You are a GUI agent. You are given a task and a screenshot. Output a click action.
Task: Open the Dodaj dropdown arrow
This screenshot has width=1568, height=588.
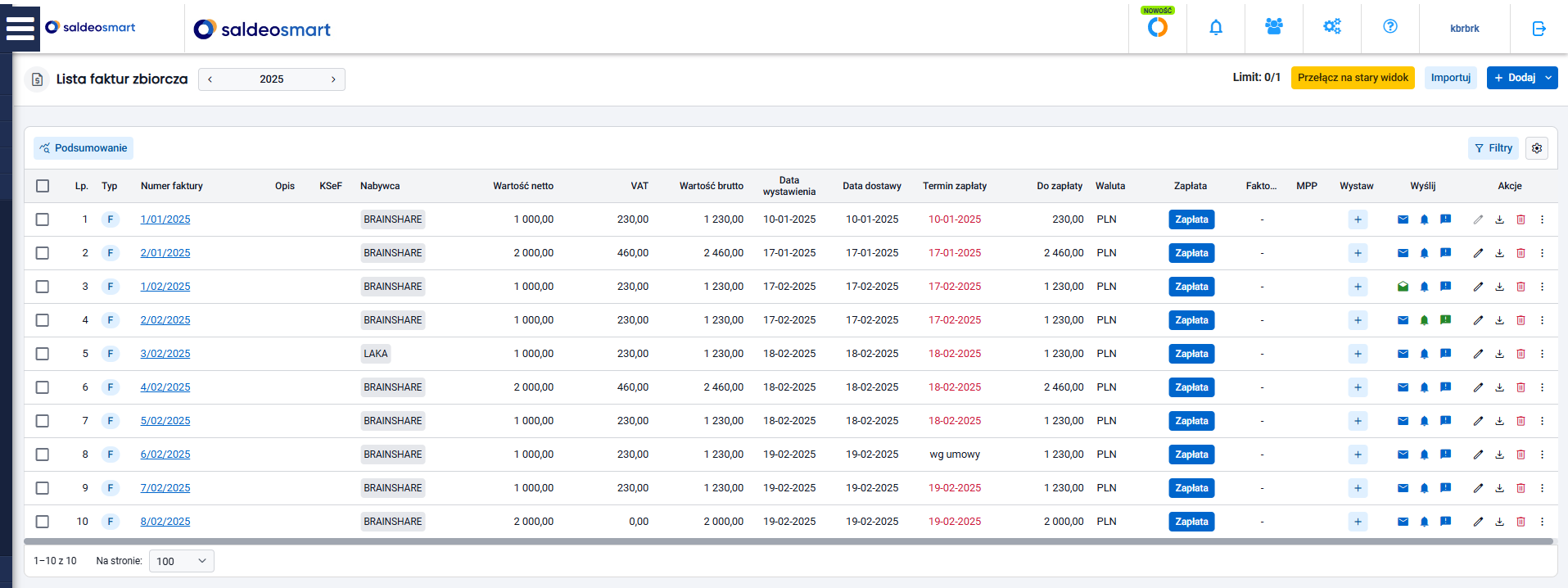click(x=1548, y=78)
